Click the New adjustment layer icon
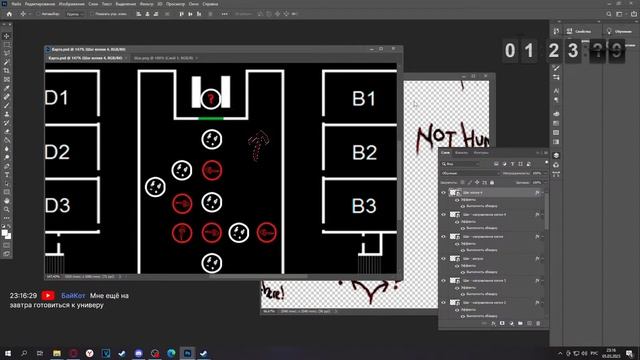The height and width of the screenshot is (360, 640). coord(511,323)
